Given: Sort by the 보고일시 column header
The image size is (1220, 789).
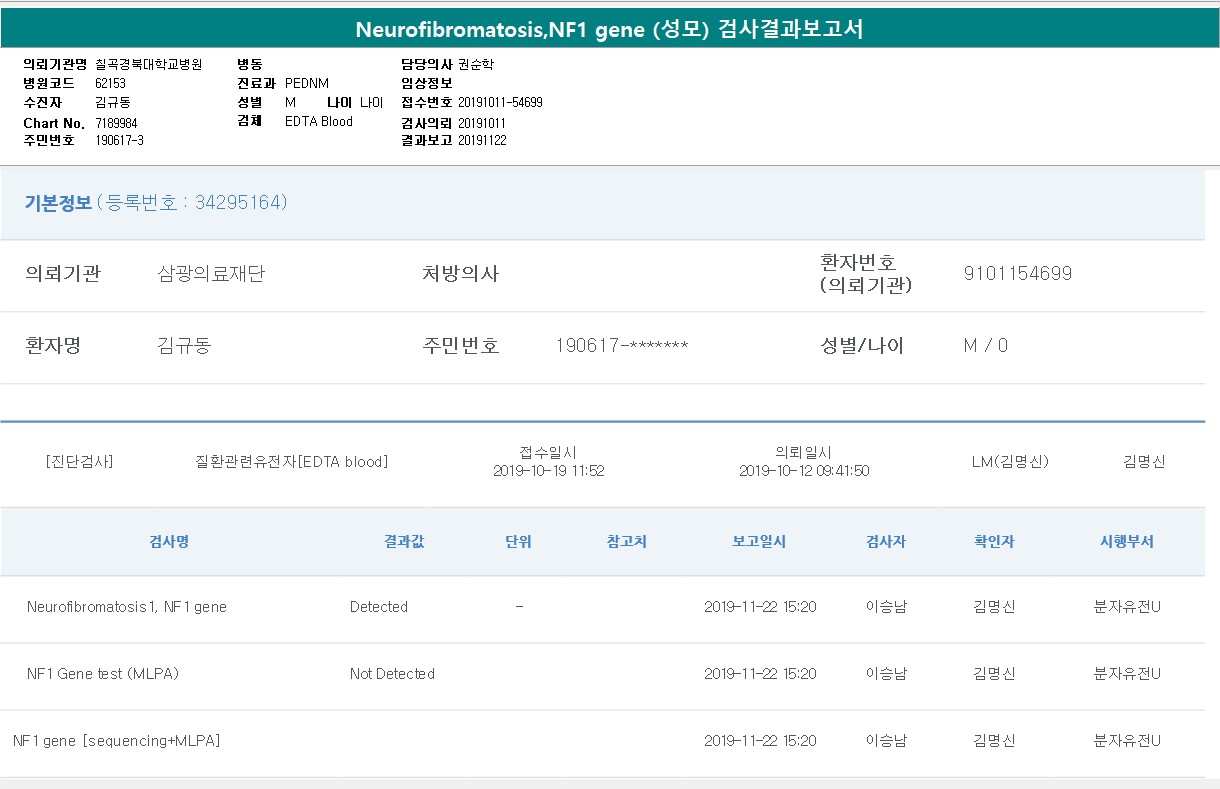Looking at the screenshot, I should pos(759,542).
